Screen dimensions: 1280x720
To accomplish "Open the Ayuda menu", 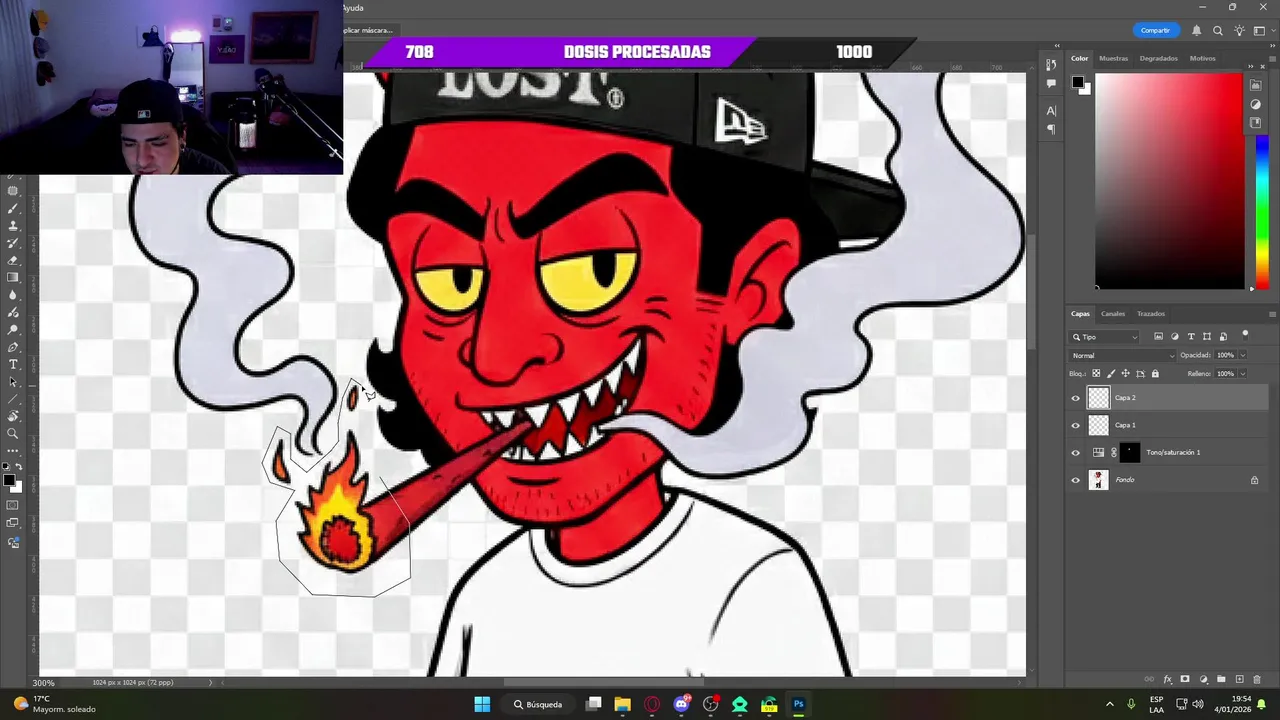I will (353, 8).
